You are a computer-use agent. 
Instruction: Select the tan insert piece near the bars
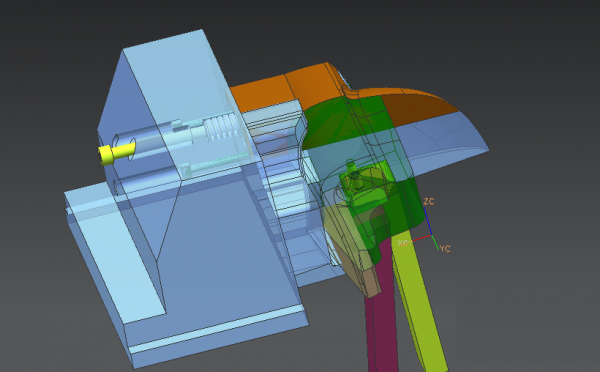[x=350, y=245]
